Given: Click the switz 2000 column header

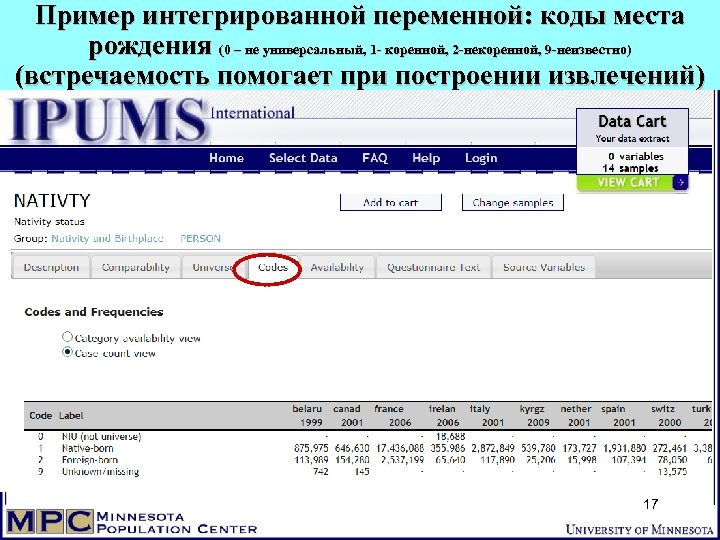Looking at the screenshot, I should point(665,416).
